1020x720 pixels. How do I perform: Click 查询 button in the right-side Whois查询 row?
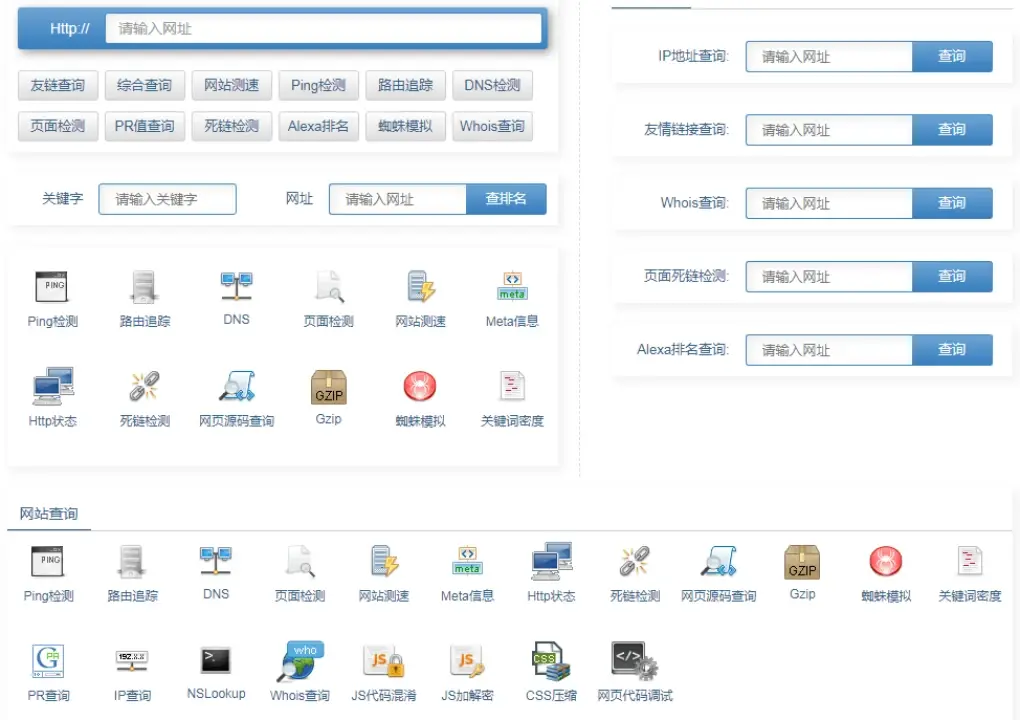click(952, 203)
